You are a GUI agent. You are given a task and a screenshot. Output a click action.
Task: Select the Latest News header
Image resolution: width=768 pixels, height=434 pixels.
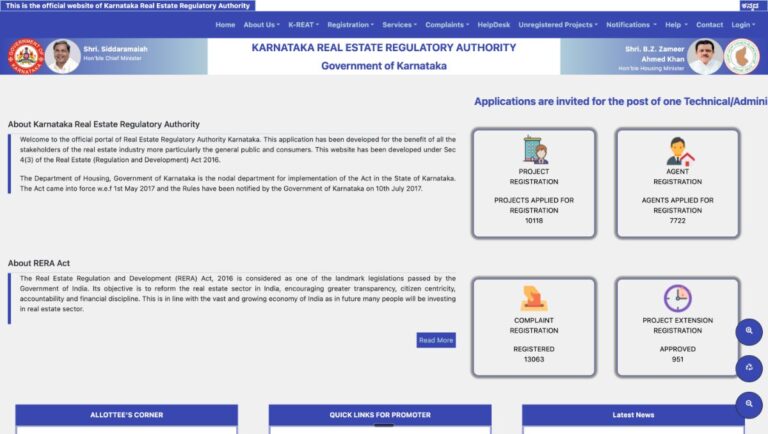point(633,415)
